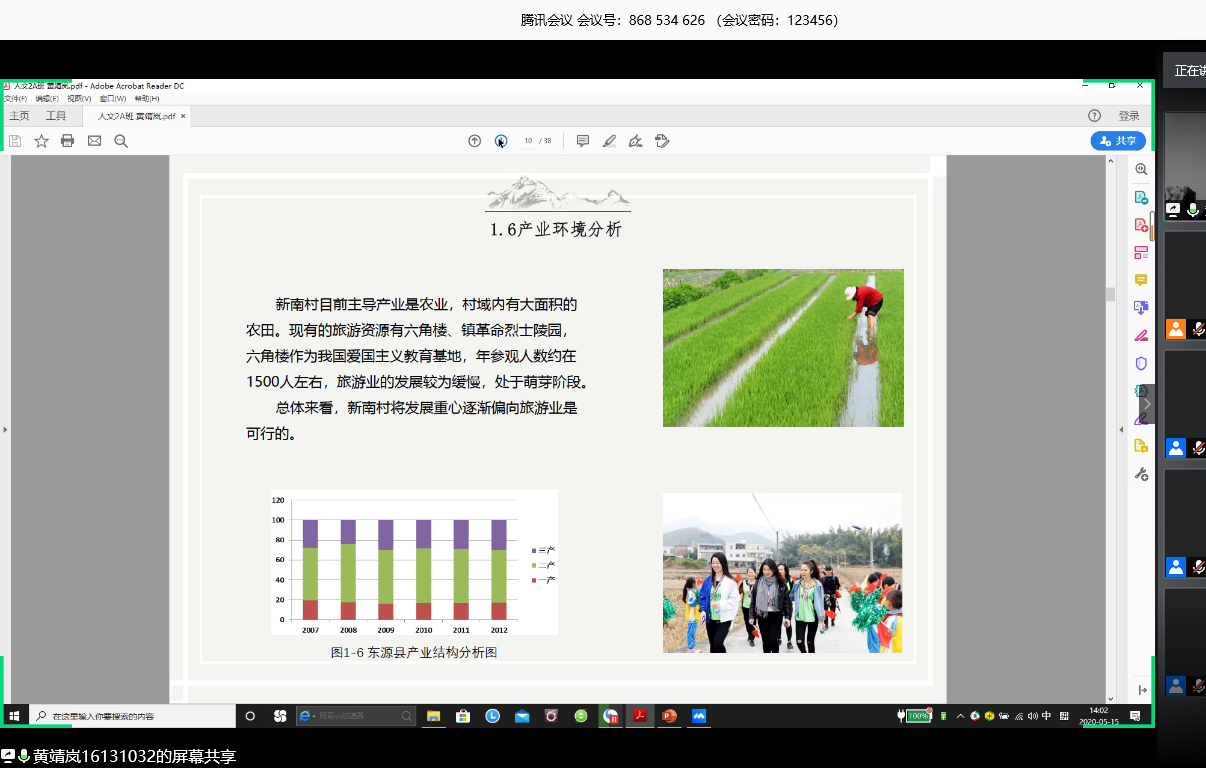Click the blue 共享 share button

tap(1118, 141)
